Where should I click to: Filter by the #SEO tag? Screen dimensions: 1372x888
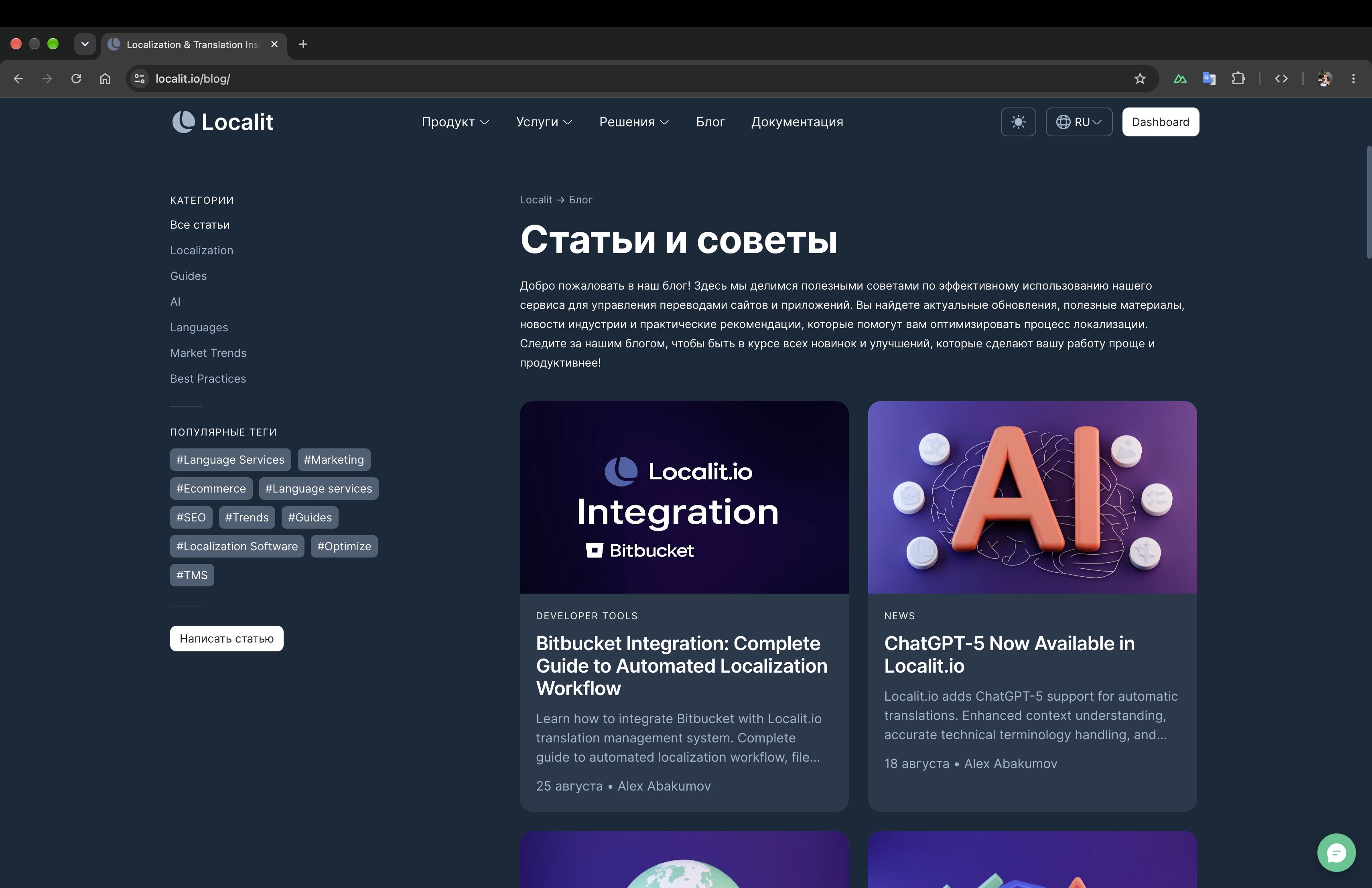click(x=191, y=517)
